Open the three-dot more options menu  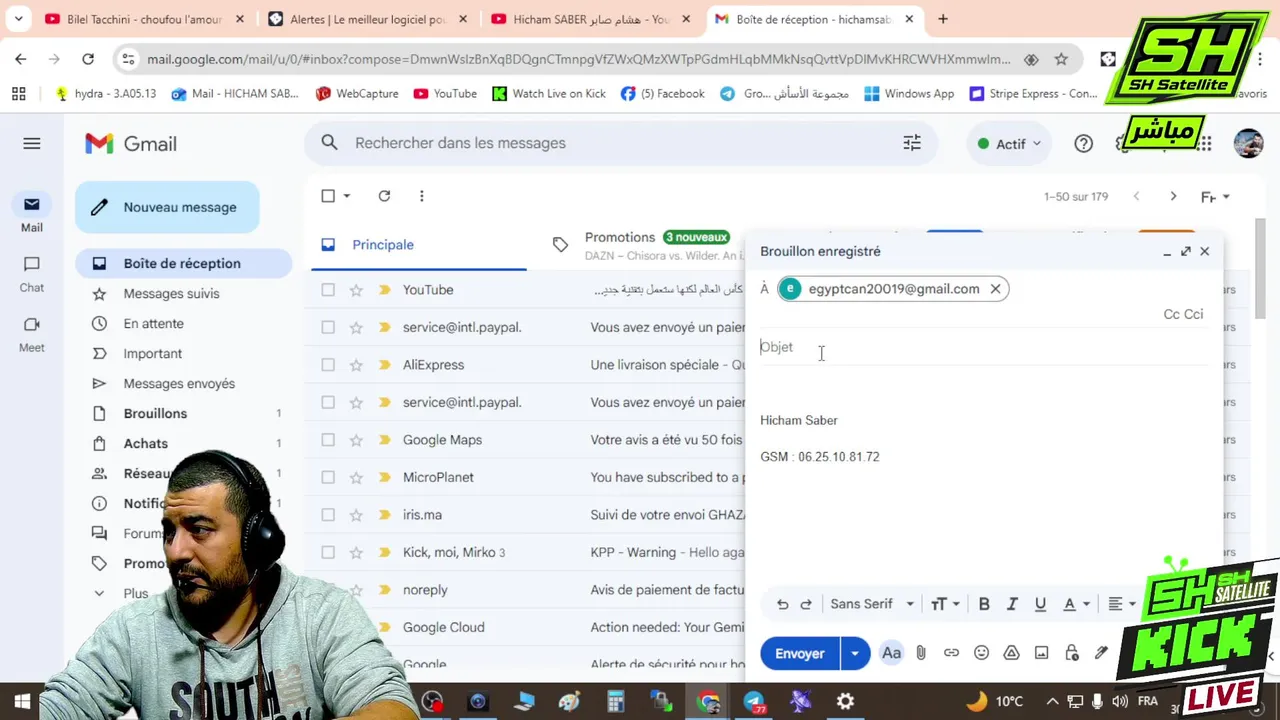pyautogui.click(x=421, y=196)
